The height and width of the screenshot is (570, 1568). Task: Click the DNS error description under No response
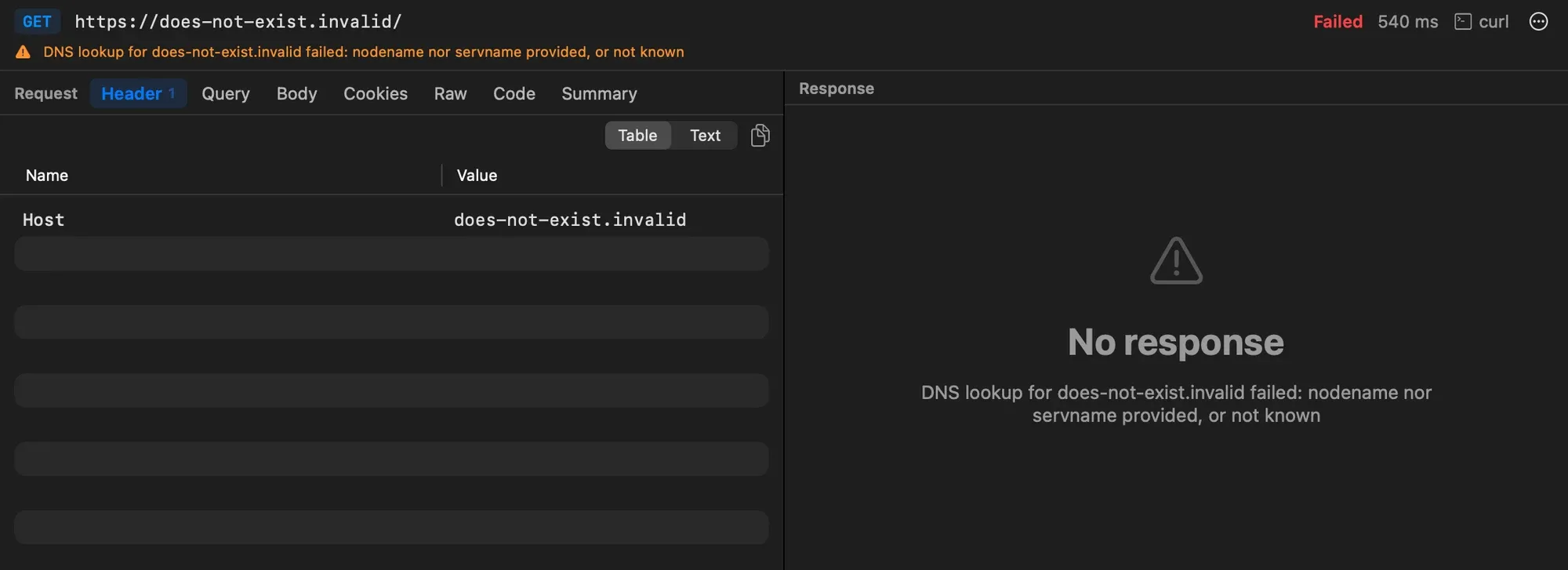(x=1176, y=404)
